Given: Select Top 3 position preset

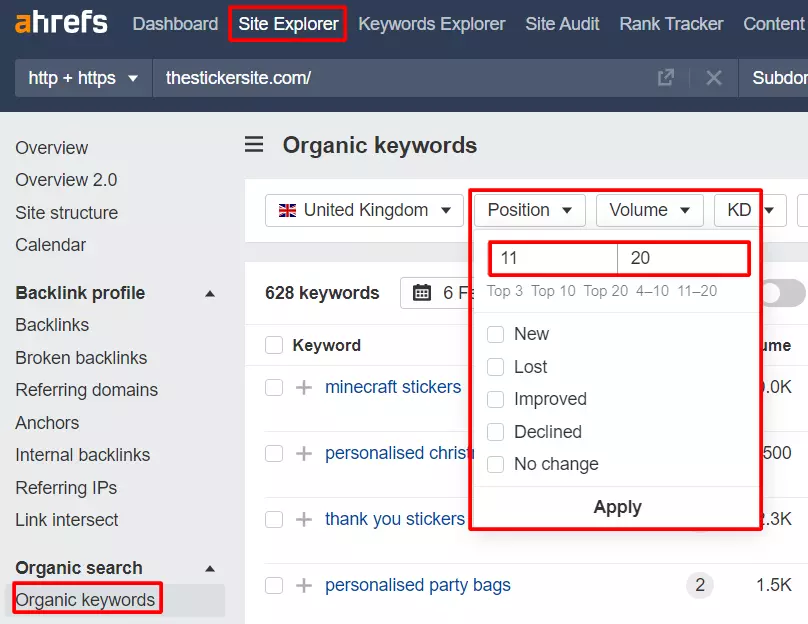Looking at the screenshot, I should click(x=505, y=291).
